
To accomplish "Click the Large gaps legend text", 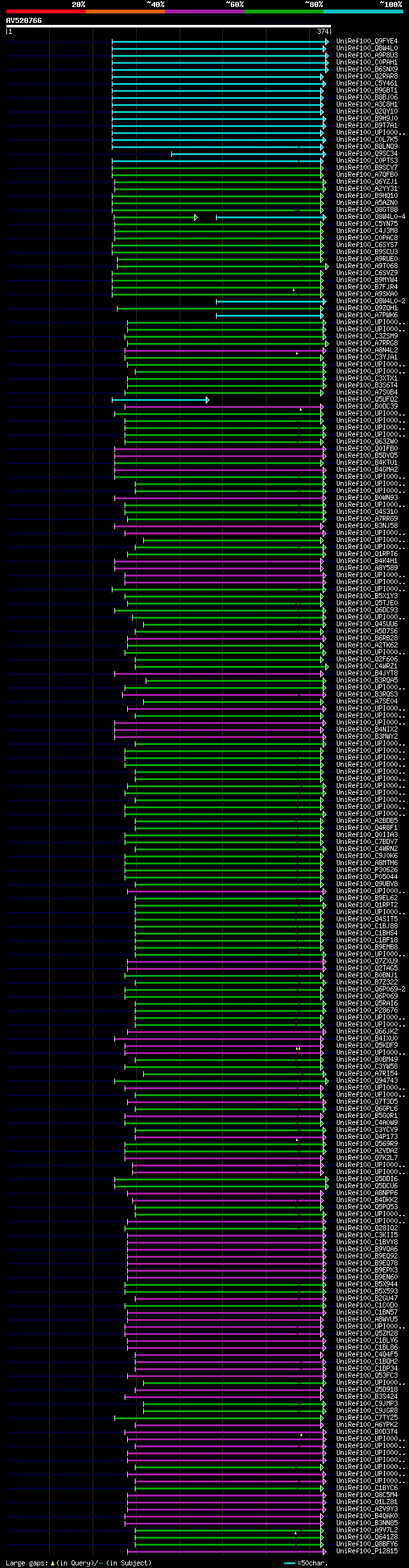I will coord(79,1563).
